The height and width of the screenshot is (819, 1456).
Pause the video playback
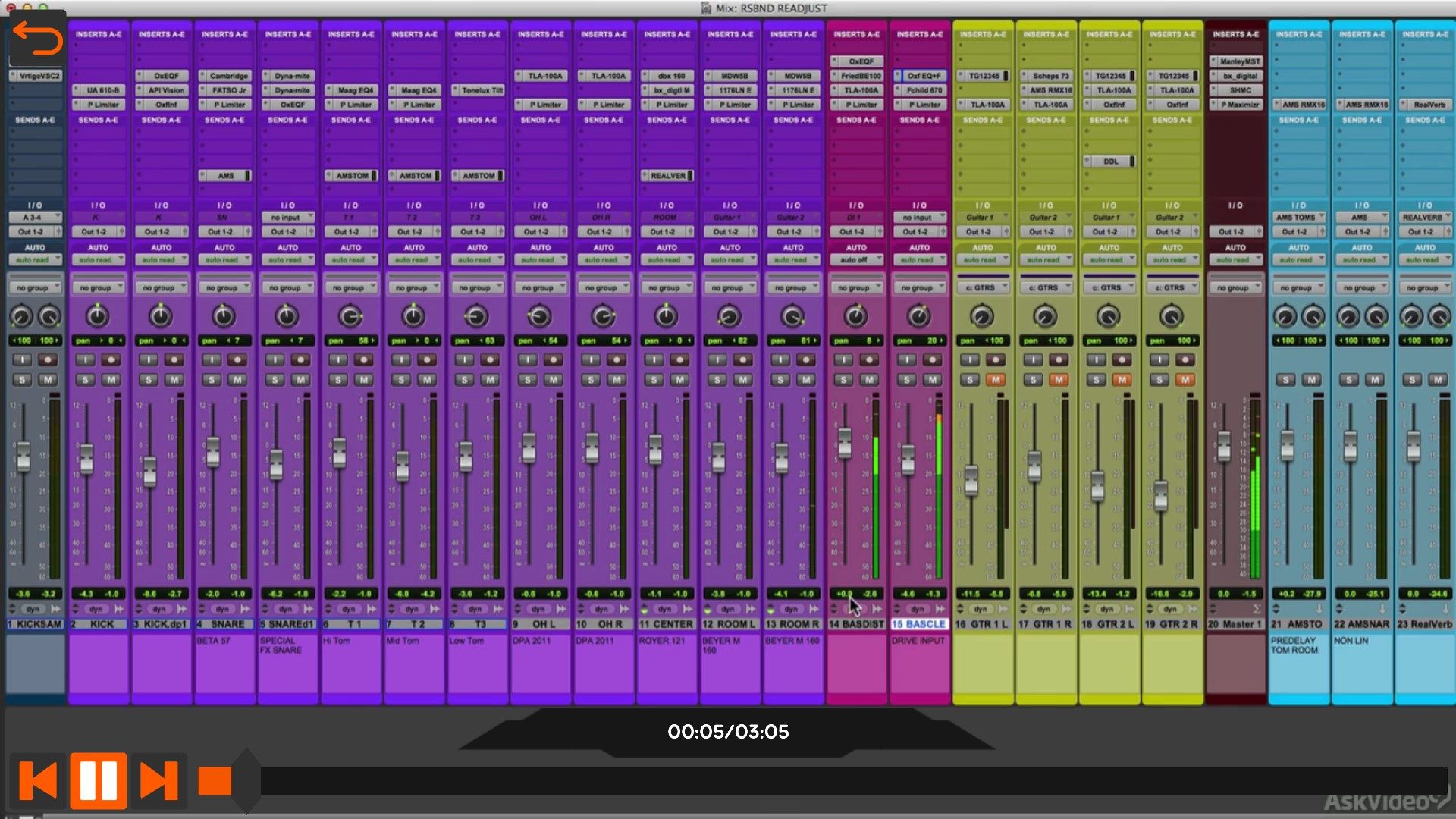coord(99,780)
